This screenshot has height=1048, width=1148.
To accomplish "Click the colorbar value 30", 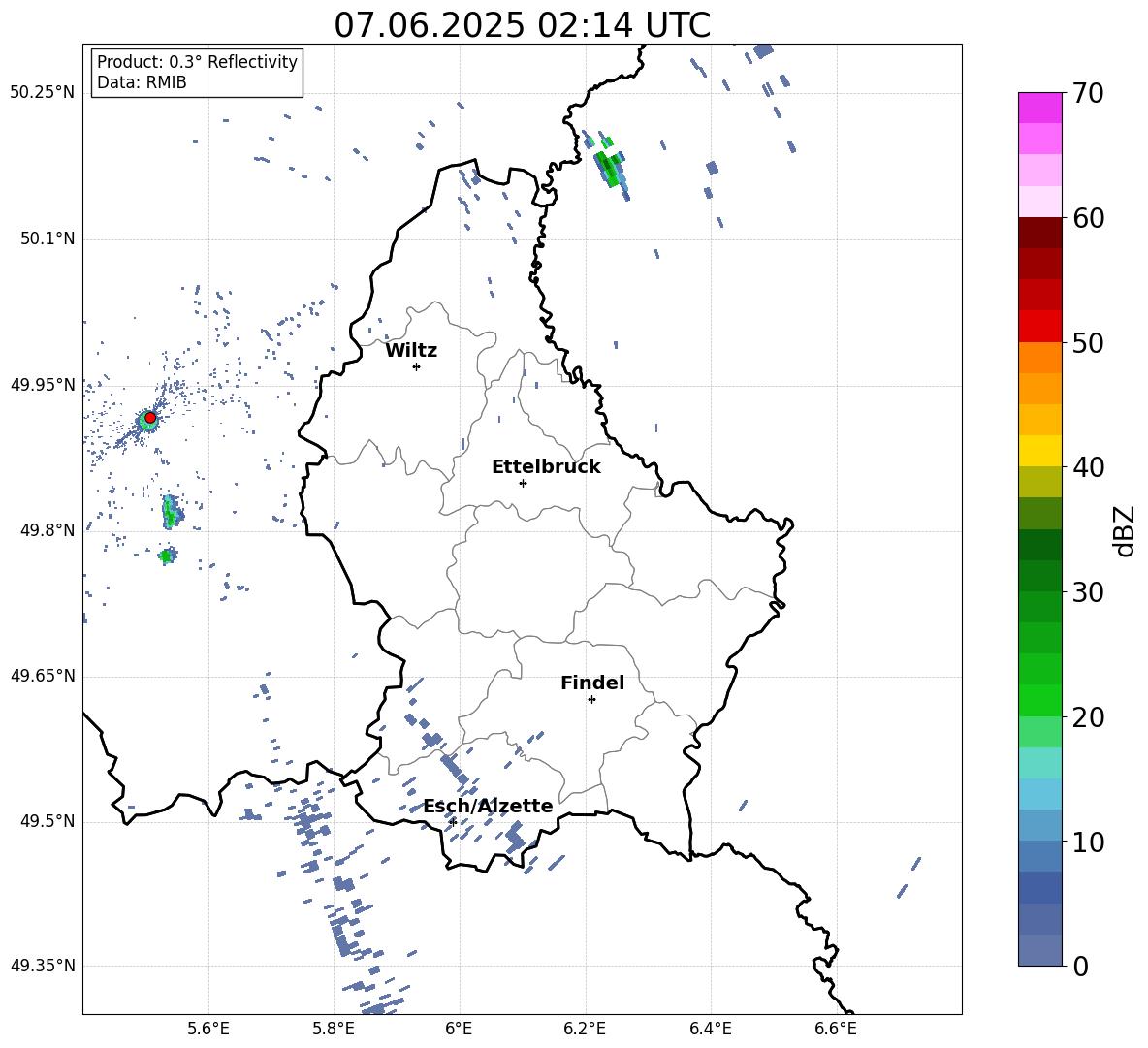I will (1089, 592).
